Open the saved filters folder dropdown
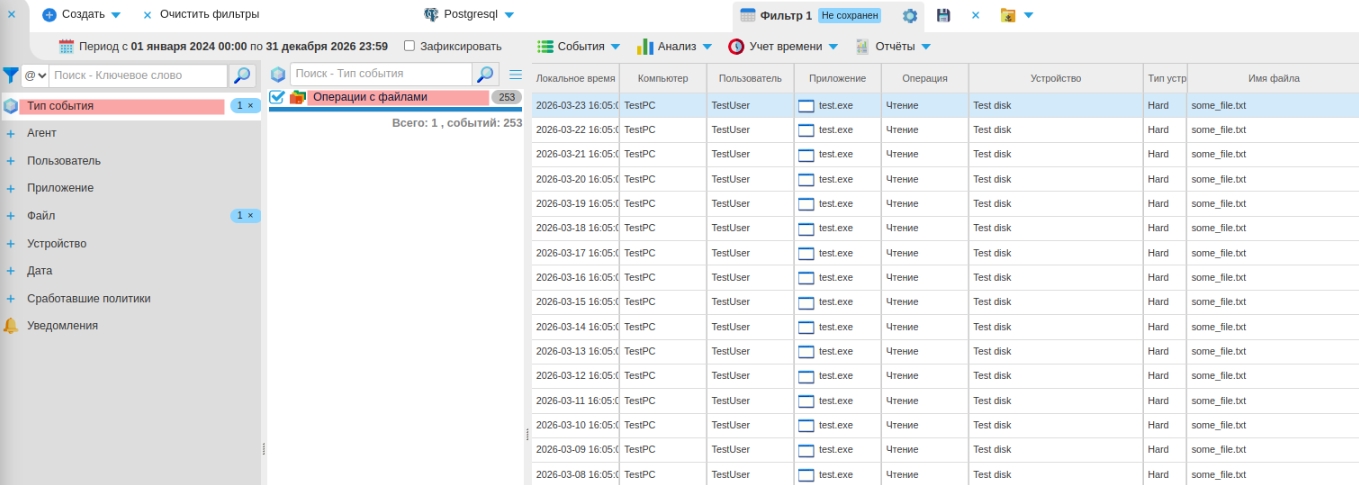The height and width of the screenshot is (485, 1359). click(1016, 15)
